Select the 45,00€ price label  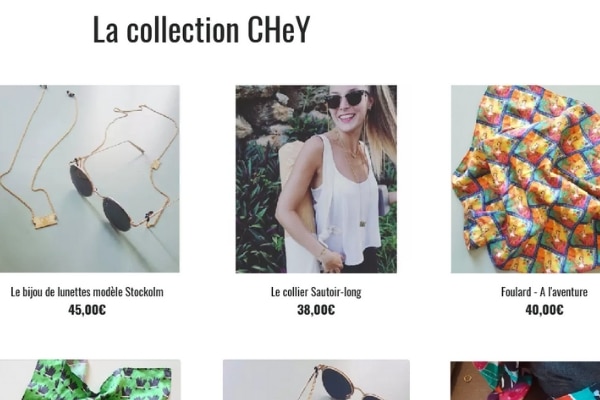pos(87,309)
